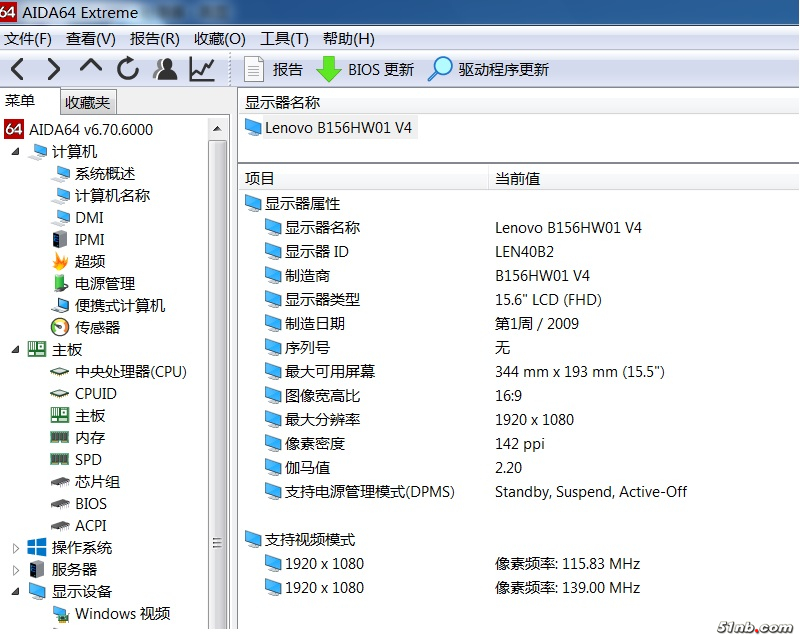The width and height of the screenshot is (800, 640).
Task: Collapse the 计算机 tree node
Action: click(15, 152)
